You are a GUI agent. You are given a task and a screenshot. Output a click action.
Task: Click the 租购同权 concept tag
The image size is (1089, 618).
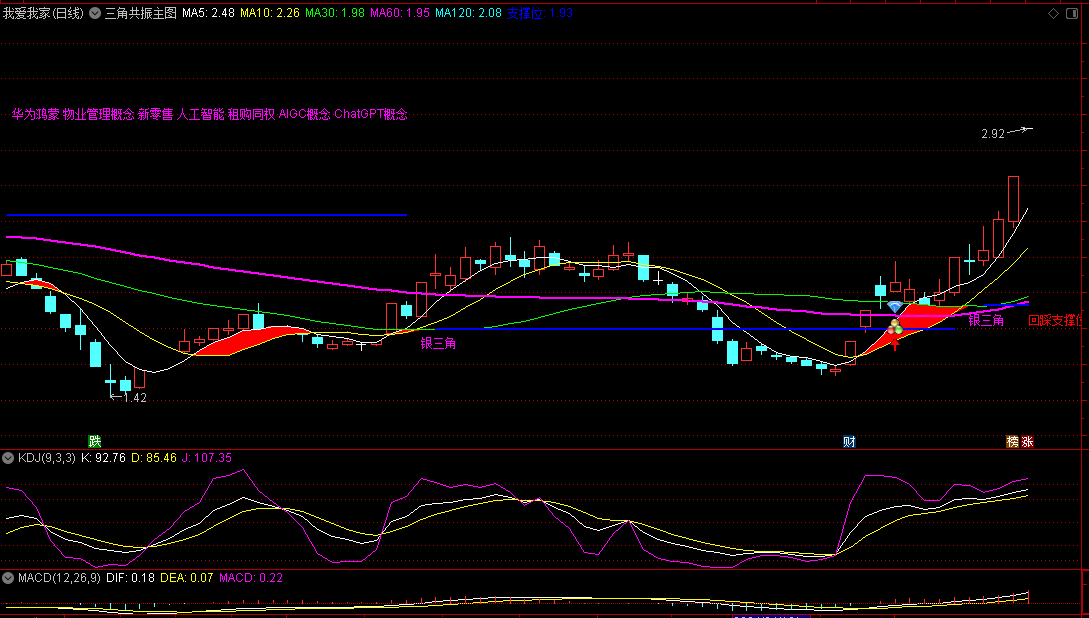251,115
